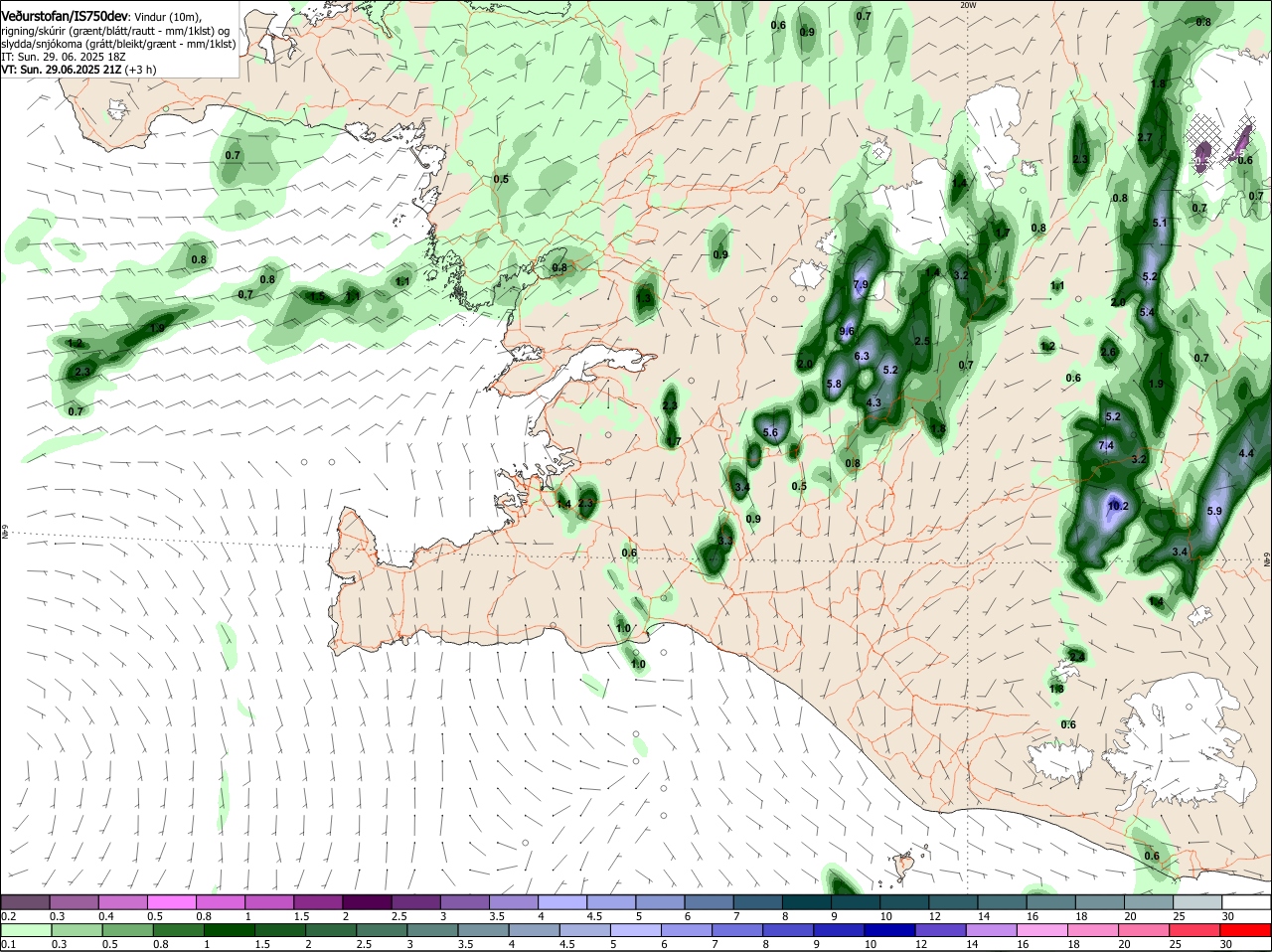Select the 7.4 precipitation value

click(x=1106, y=446)
